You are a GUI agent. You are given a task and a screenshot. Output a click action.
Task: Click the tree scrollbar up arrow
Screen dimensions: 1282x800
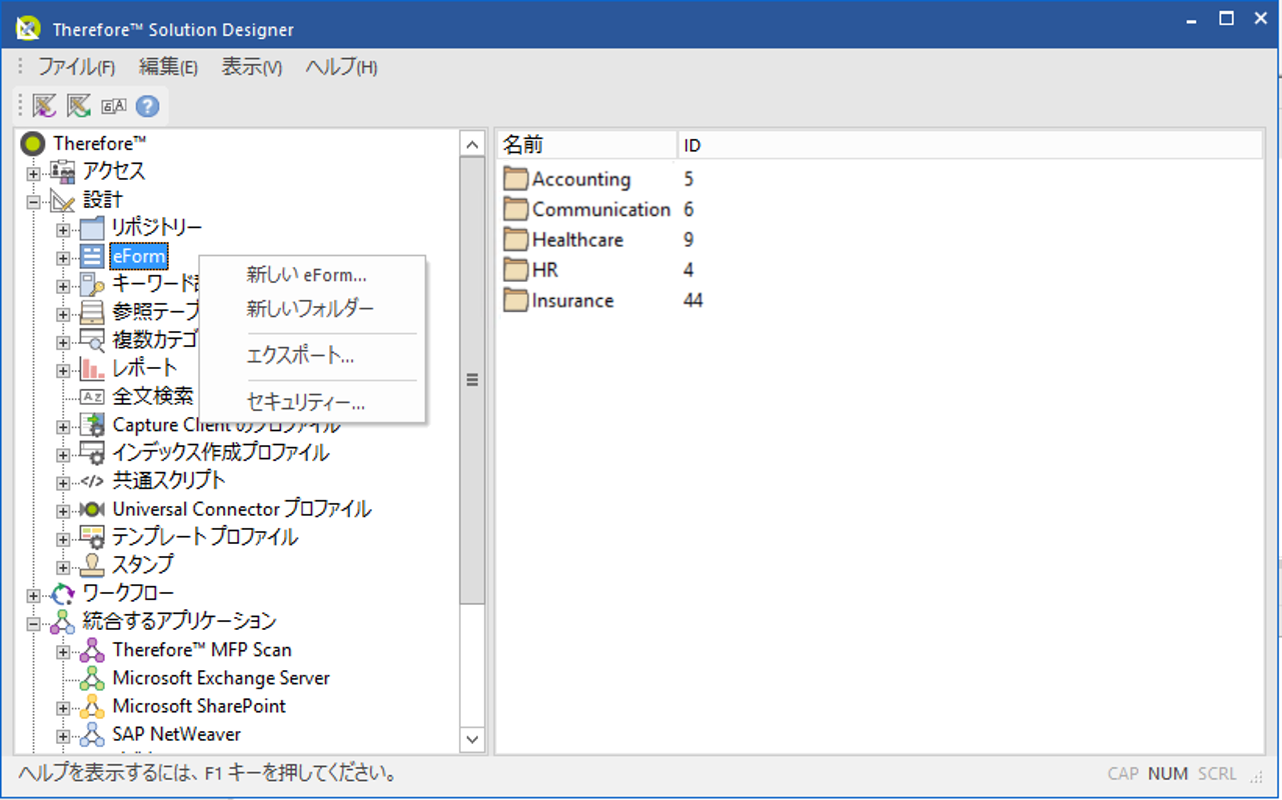pos(472,145)
